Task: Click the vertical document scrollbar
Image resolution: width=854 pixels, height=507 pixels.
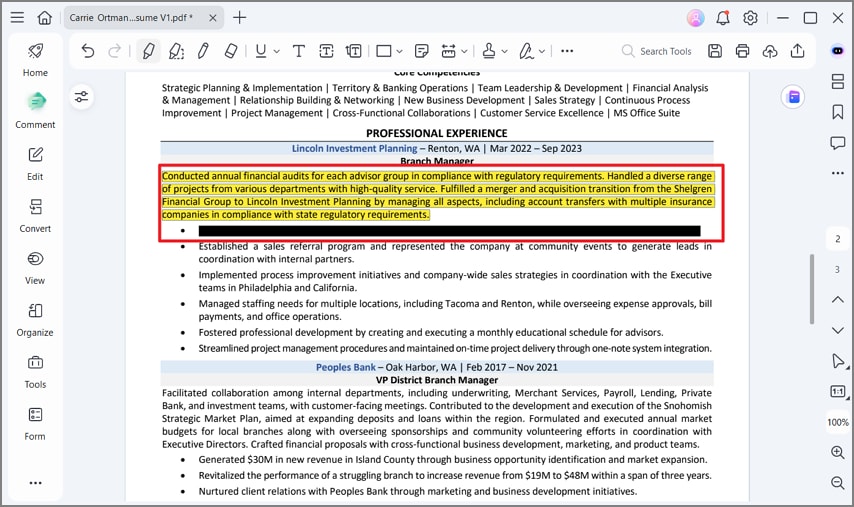Action: coord(812,289)
